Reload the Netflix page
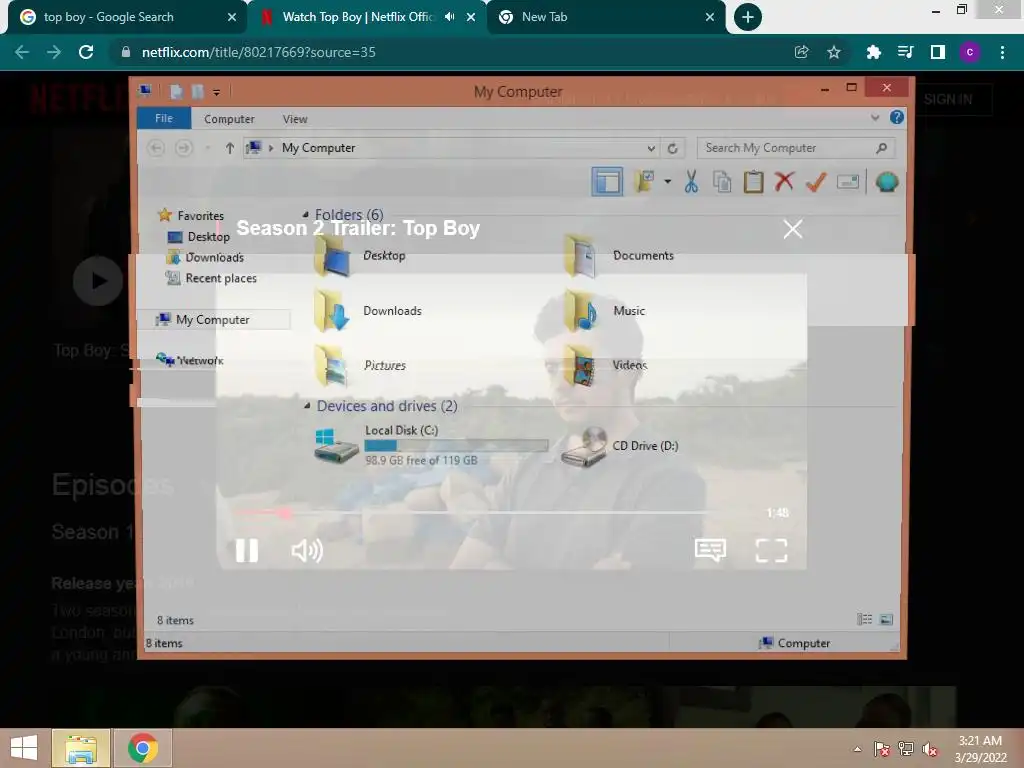 (x=86, y=52)
